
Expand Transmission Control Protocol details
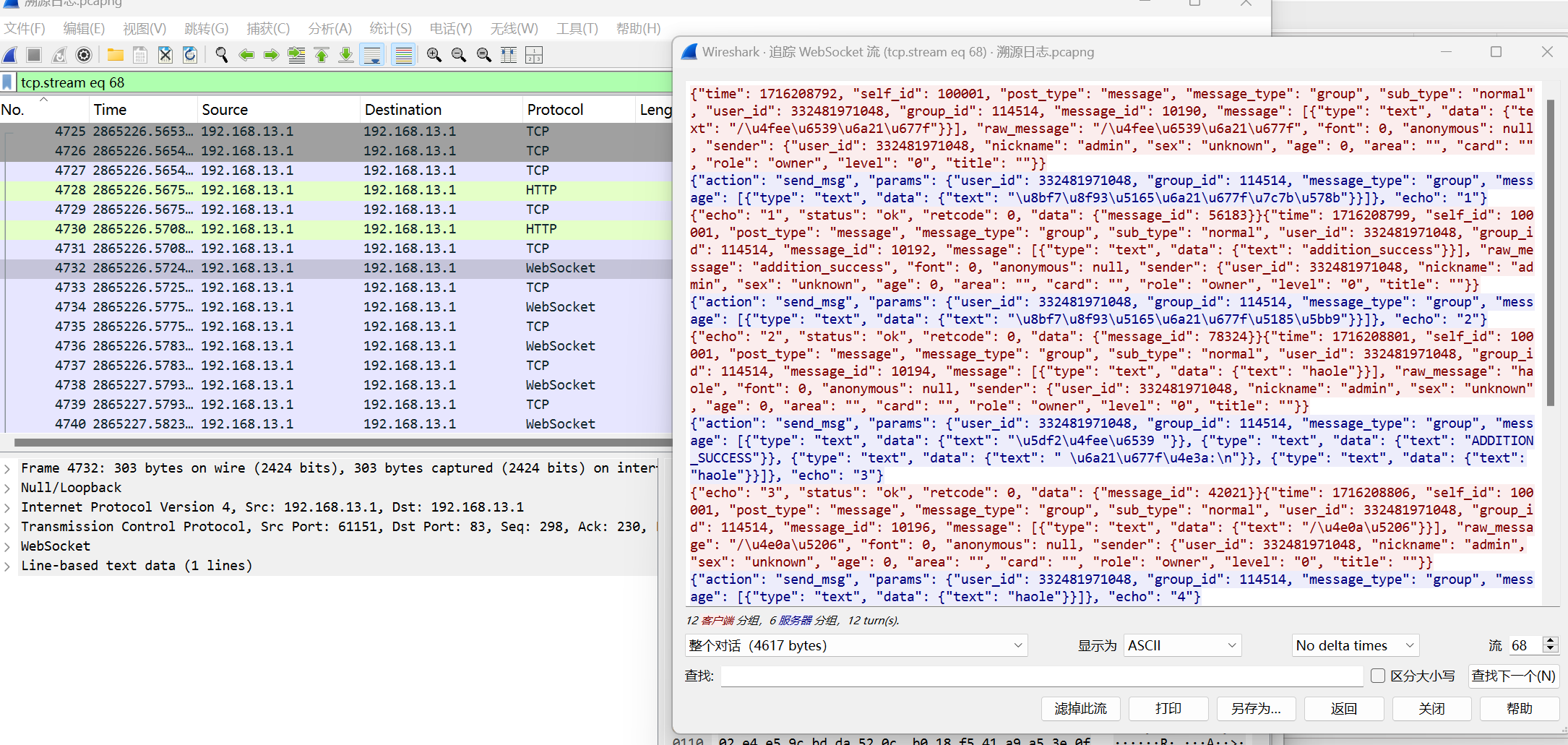pyautogui.click(x=7, y=527)
